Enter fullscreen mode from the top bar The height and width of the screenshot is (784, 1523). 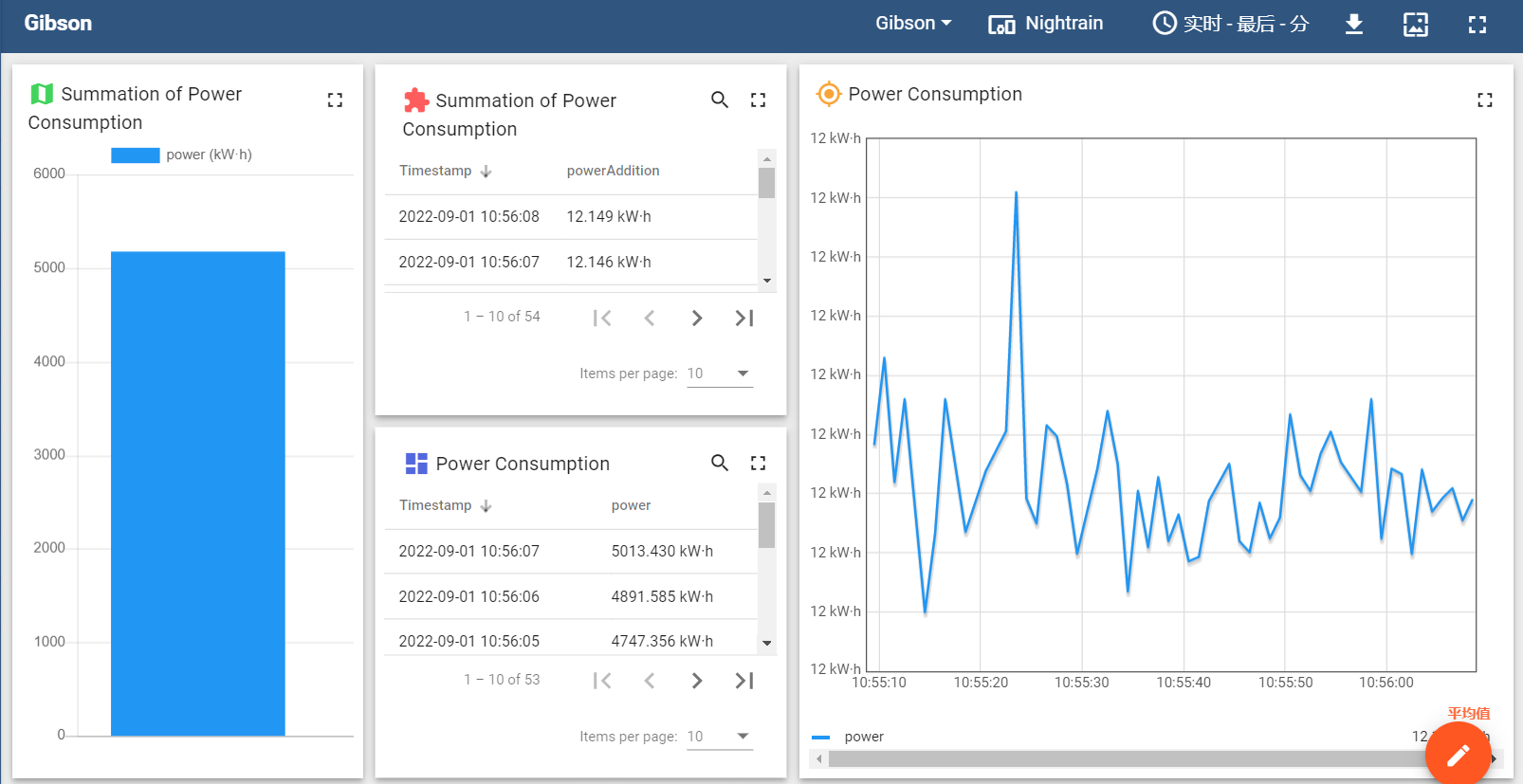point(1477,24)
